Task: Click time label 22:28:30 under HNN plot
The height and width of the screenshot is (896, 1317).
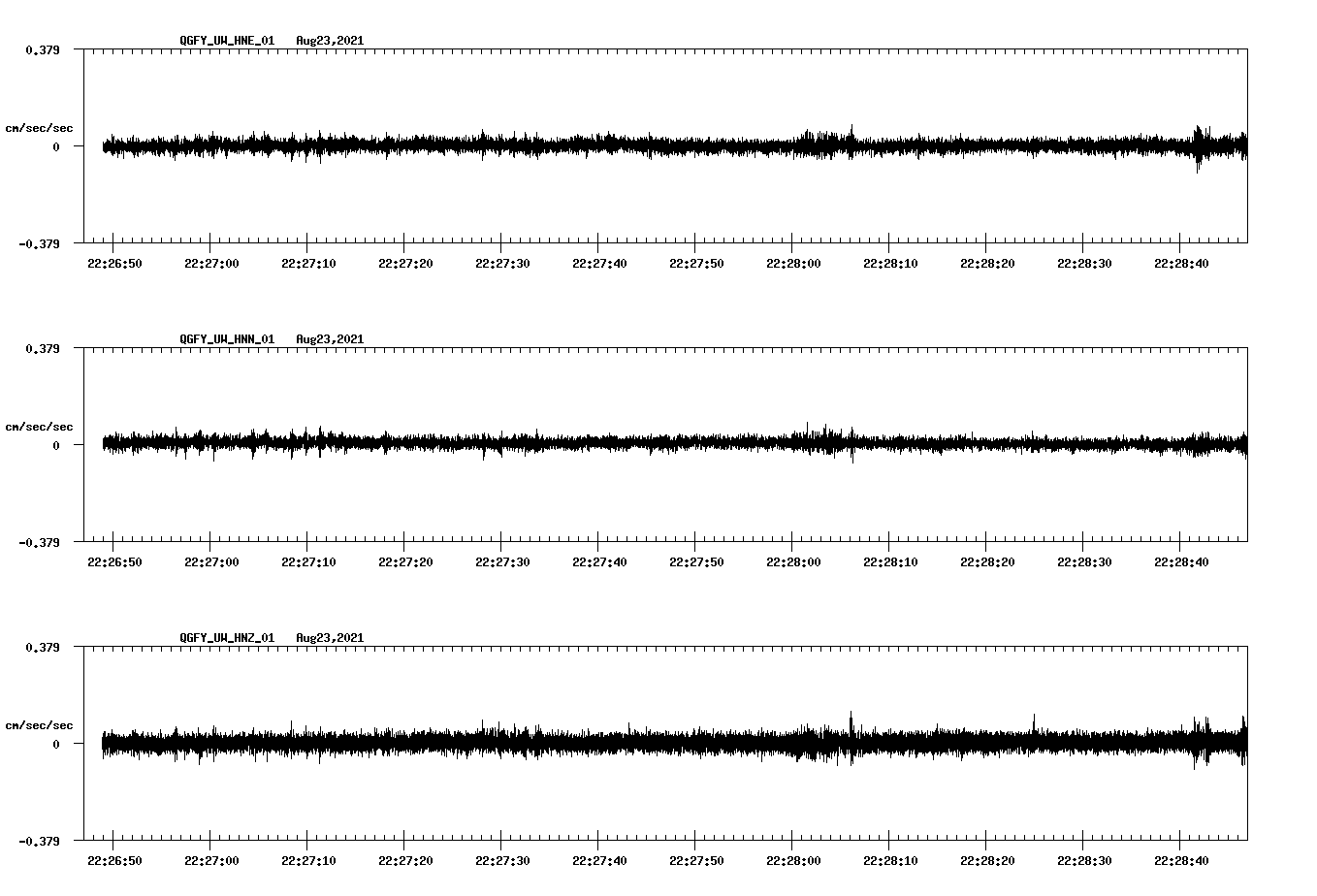Action: tap(1084, 562)
